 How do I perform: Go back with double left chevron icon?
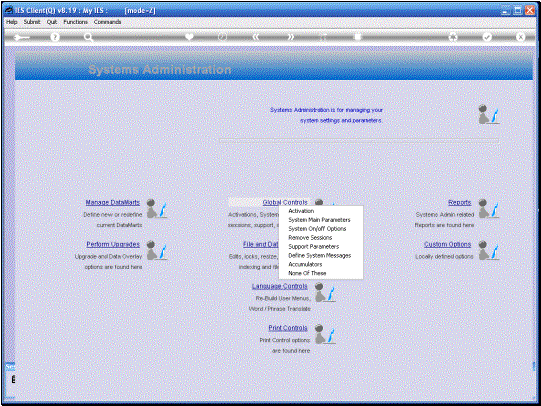point(256,37)
